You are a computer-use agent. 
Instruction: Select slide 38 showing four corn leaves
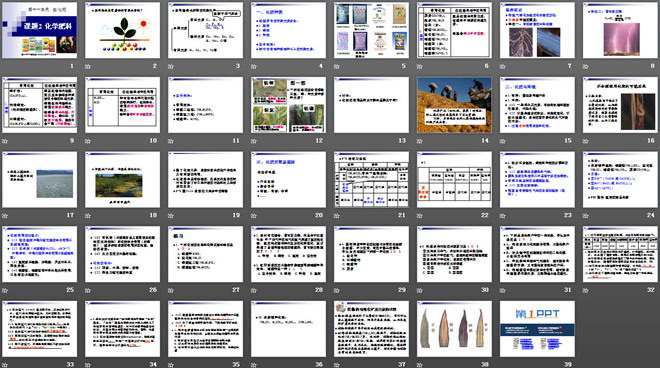[454, 329]
